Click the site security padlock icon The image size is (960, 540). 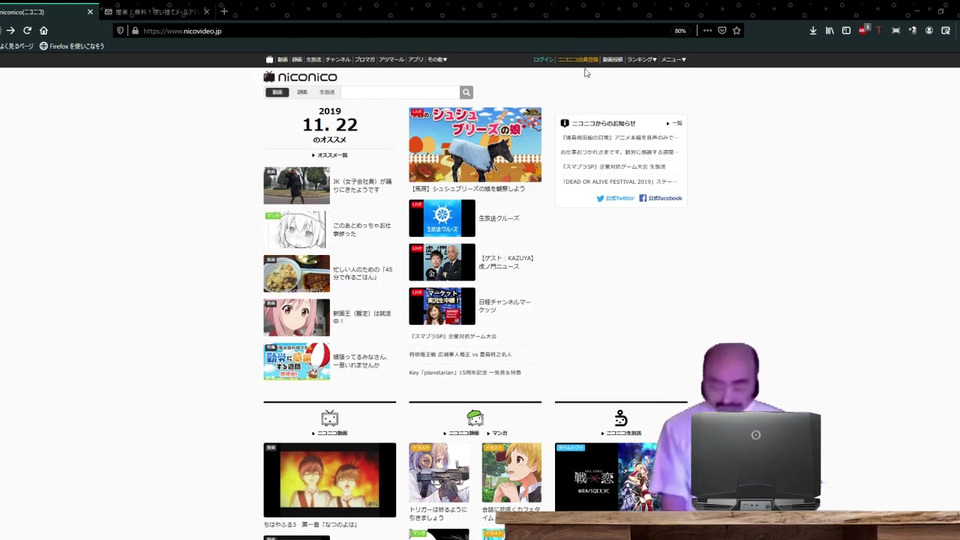pyautogui.click(x=135, y=31)
